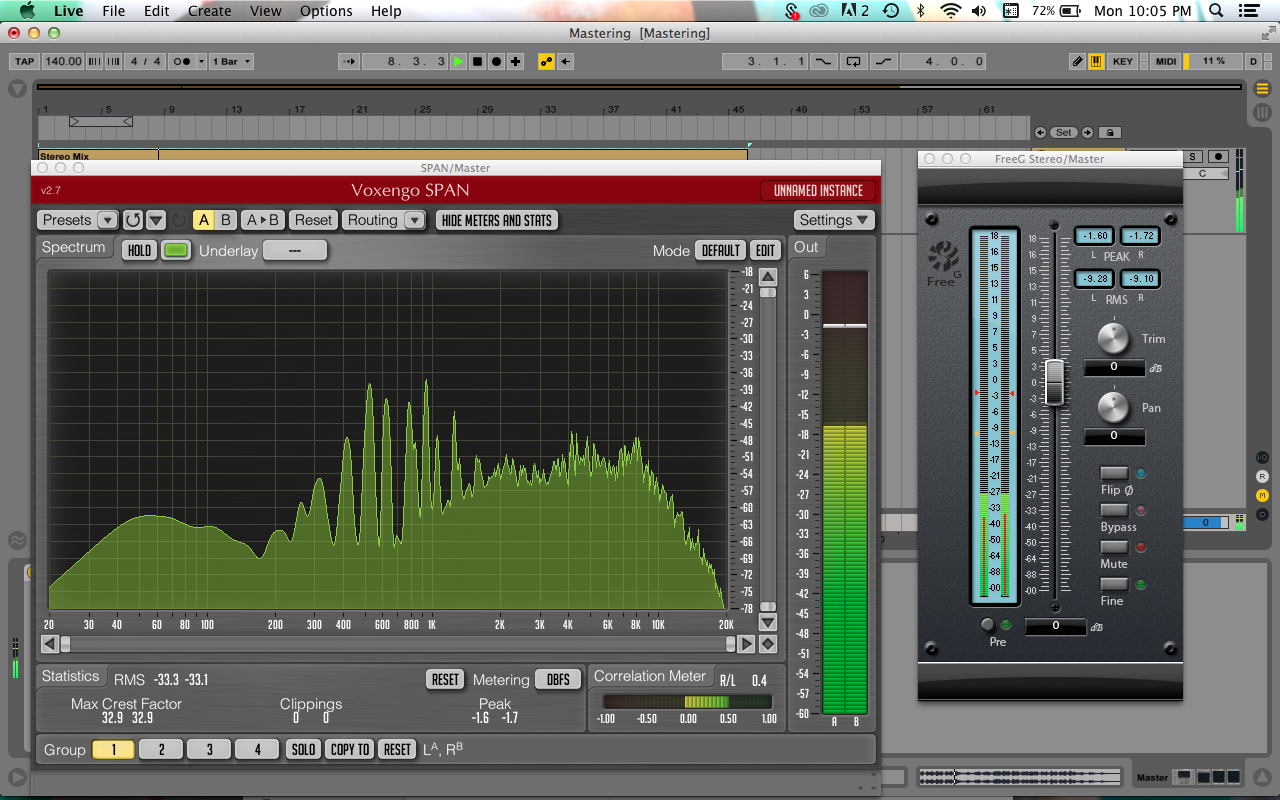
Task: Open the File menu
Action: (114, 11)
